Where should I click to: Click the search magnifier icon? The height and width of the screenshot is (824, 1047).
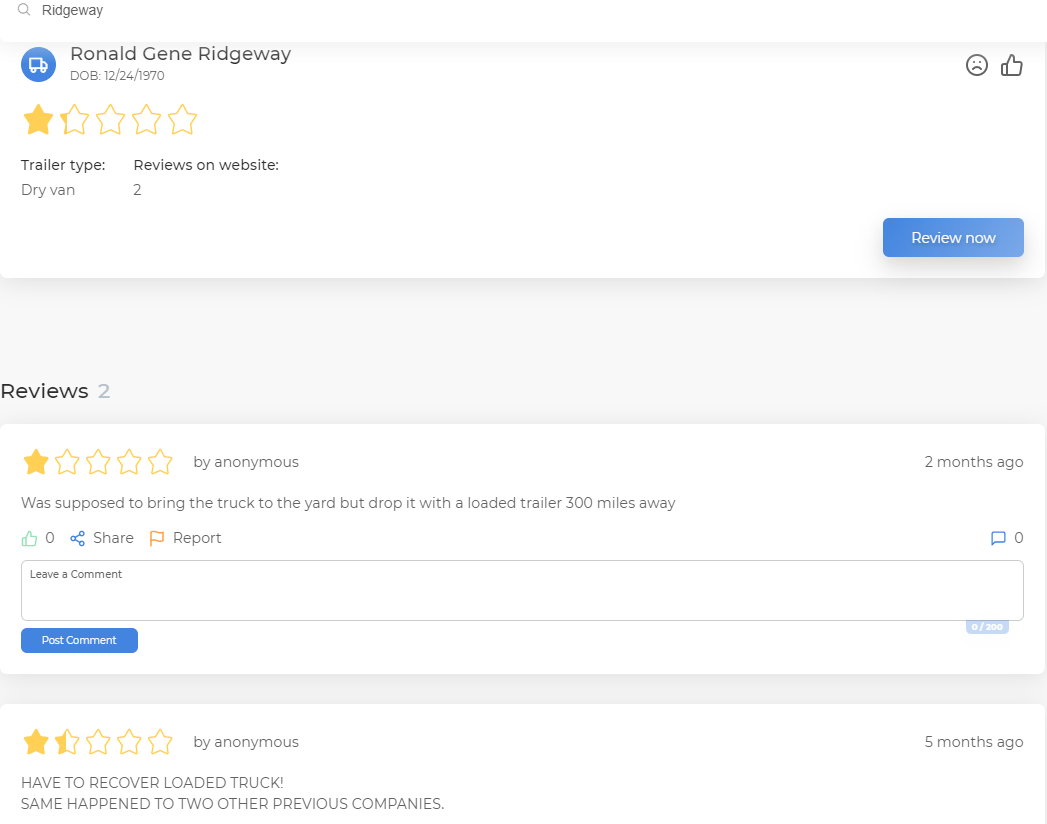click(24, 10)
